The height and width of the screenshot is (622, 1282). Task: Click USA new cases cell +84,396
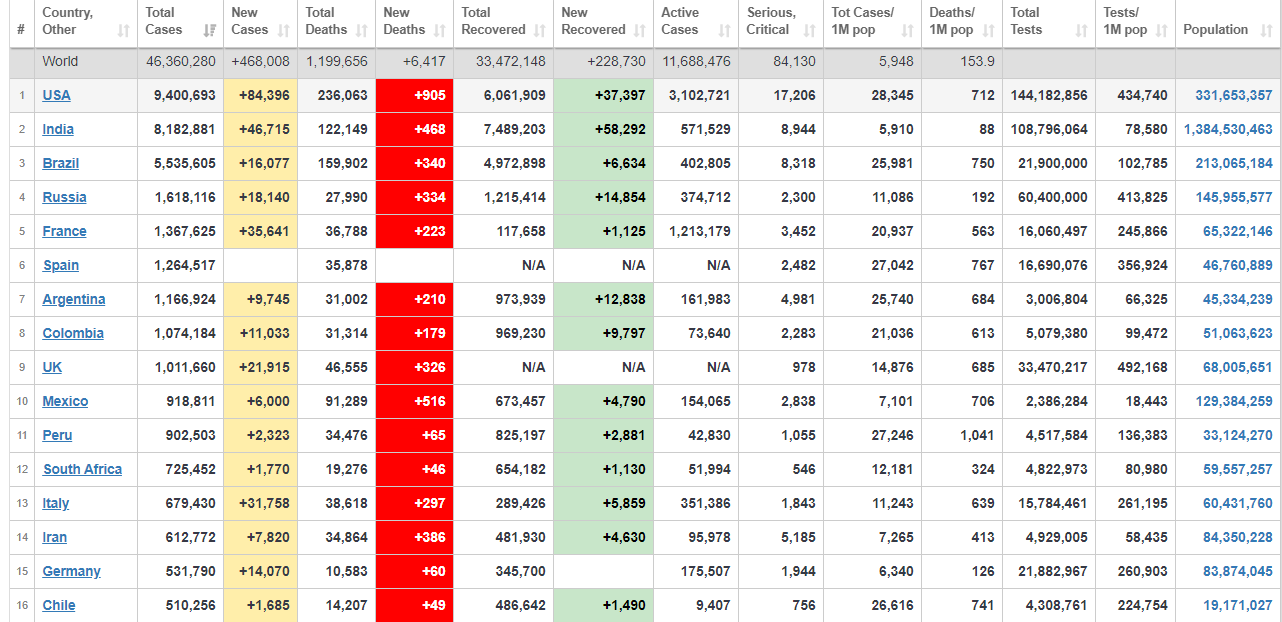(260, 95)
